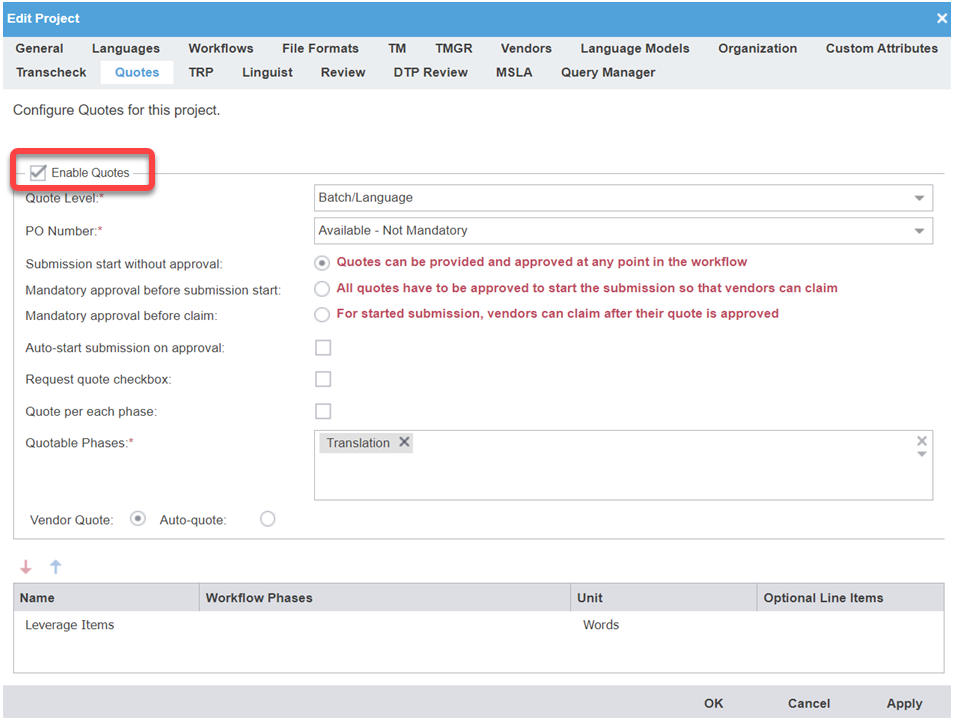
Task: Toggle the Enable Quotes checkbox
Action: pos(39,173)
